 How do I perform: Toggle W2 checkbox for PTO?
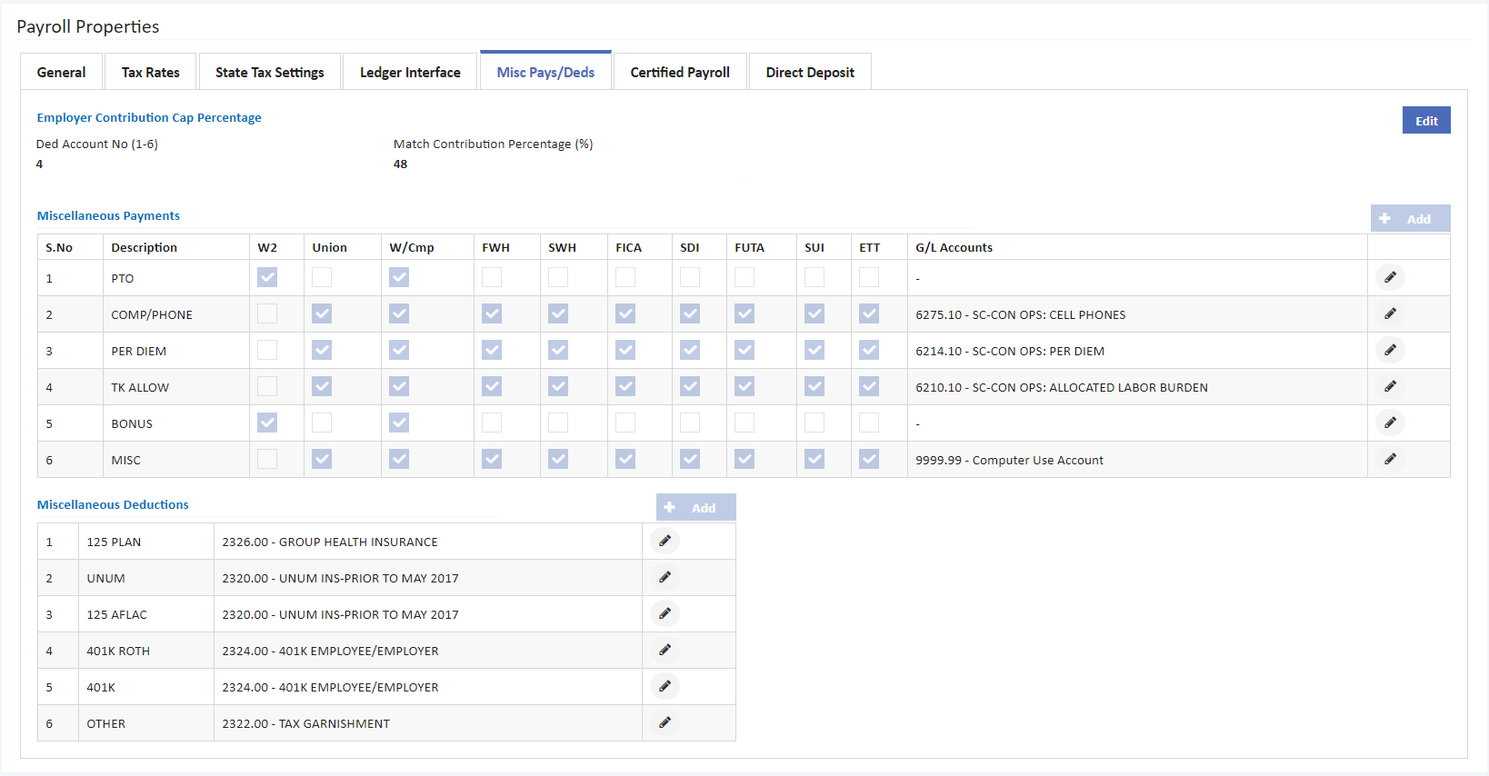(267, 278)
